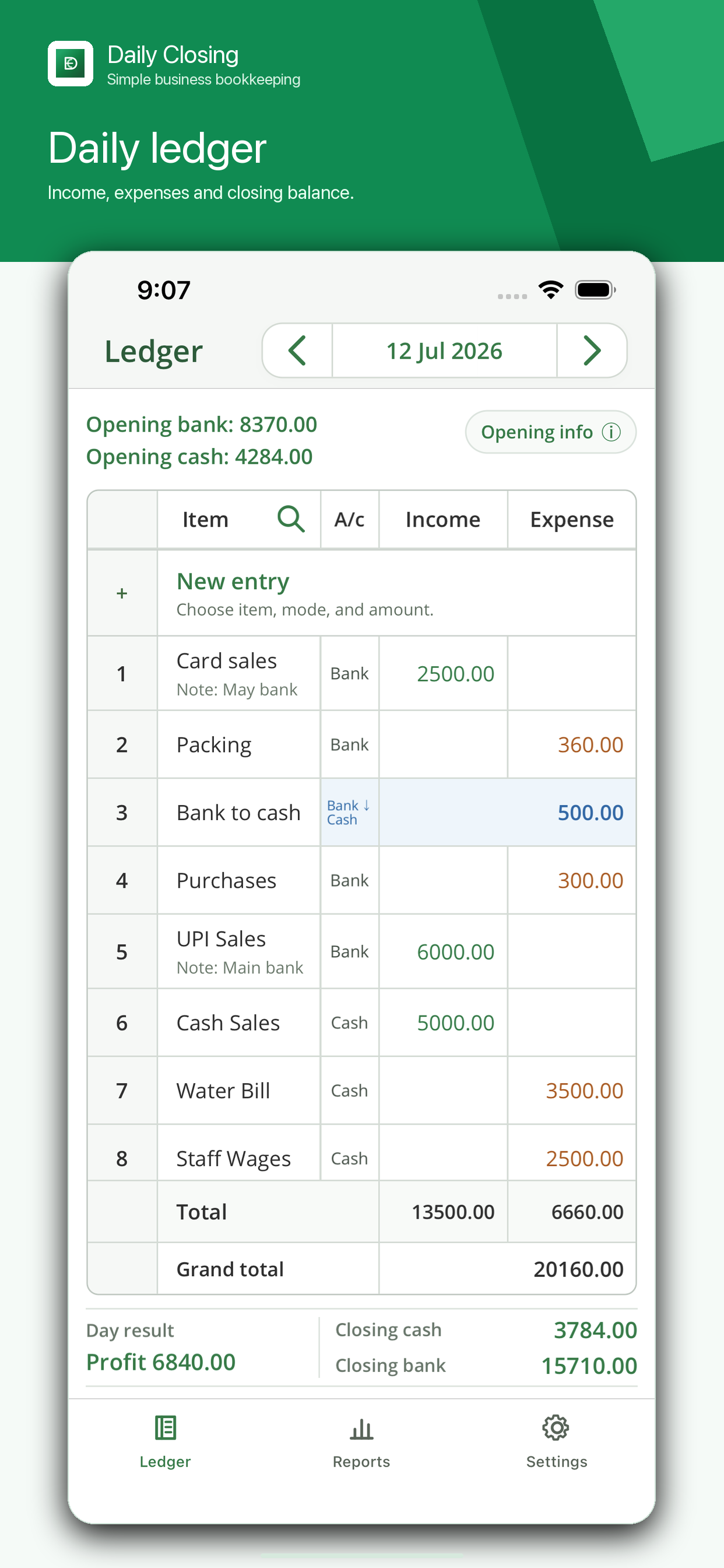The width and height of the screenshot is (724, 1568).
Task: Tap the Bank account cell for Packing
Action: pos(350,744)
